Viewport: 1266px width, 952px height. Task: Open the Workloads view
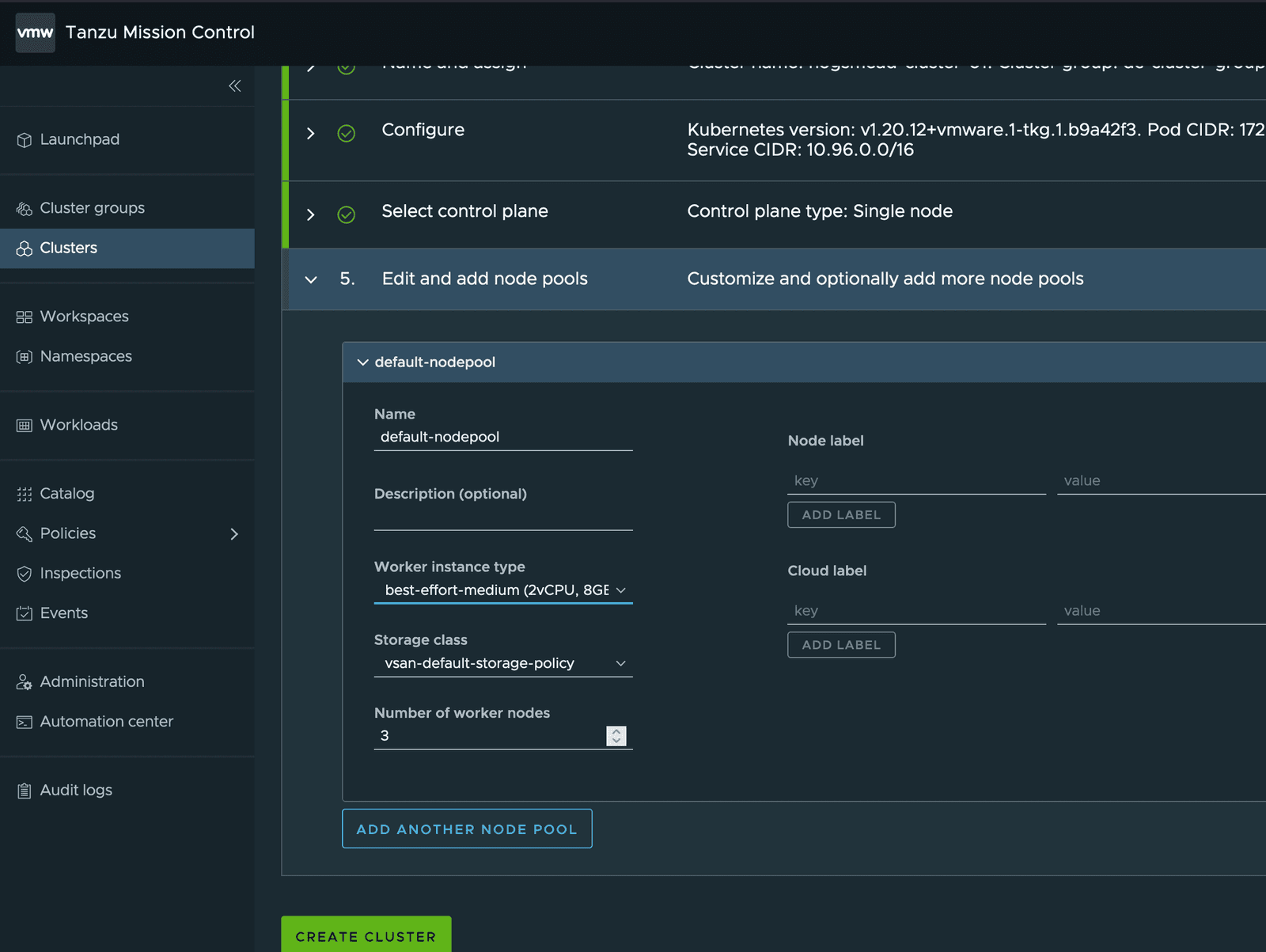78,425
